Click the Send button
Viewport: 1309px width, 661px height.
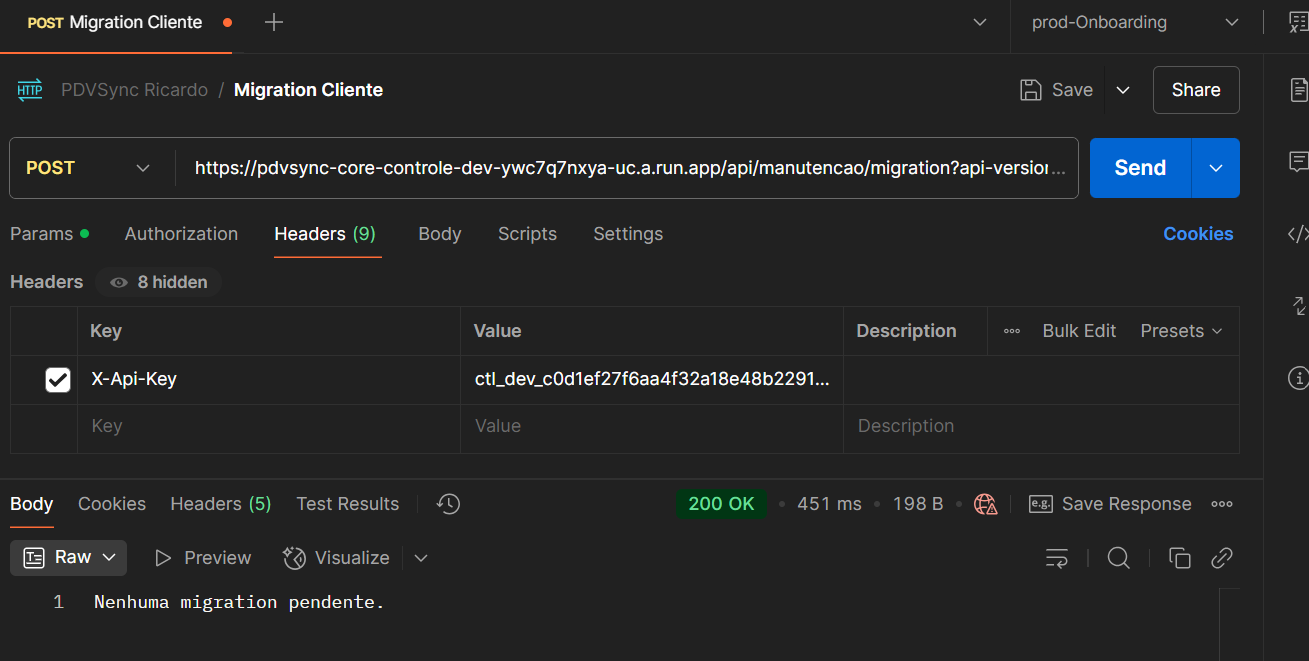(1140, 168)
